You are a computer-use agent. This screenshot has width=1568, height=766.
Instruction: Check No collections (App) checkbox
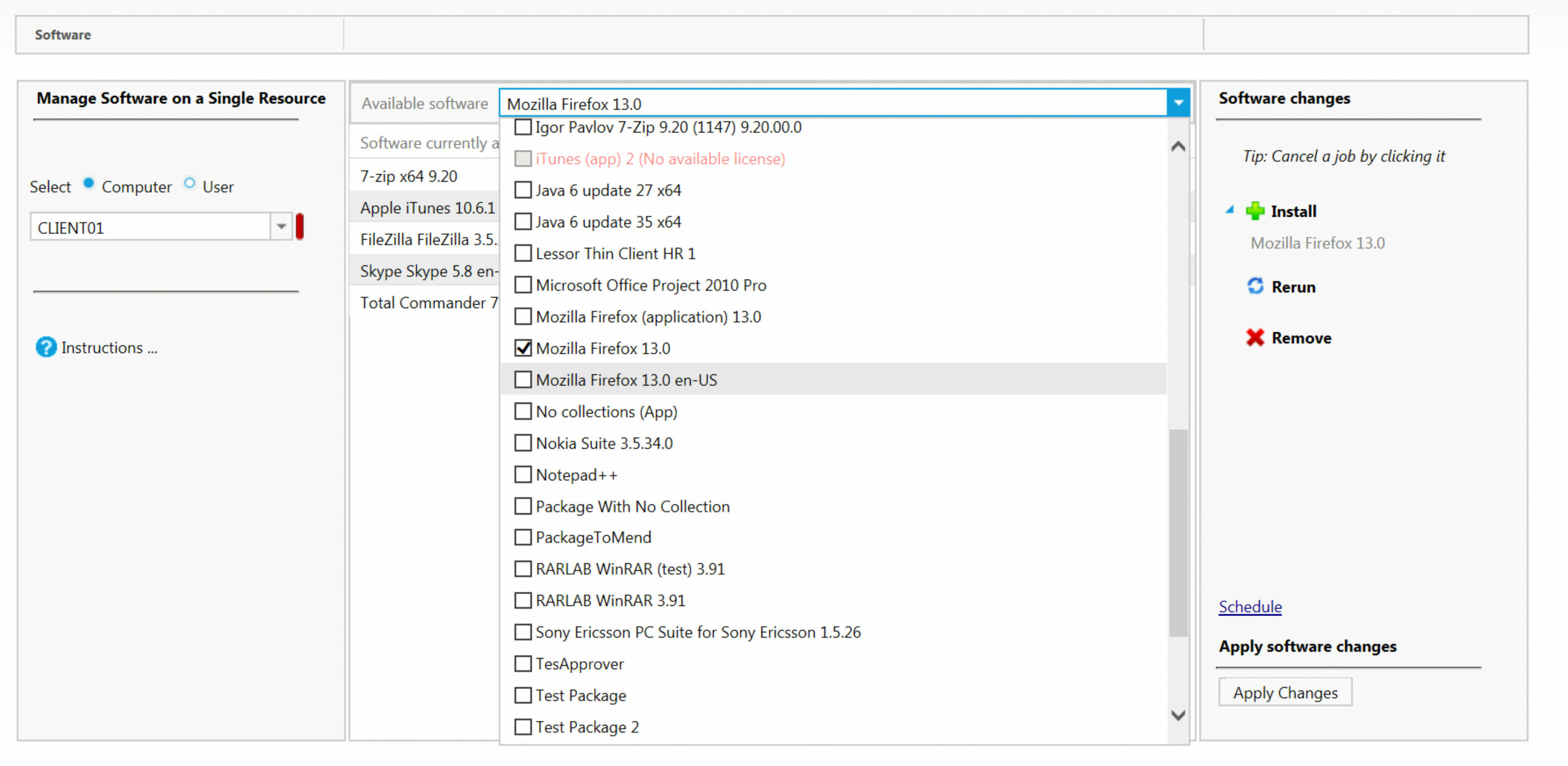coord(522,411)
